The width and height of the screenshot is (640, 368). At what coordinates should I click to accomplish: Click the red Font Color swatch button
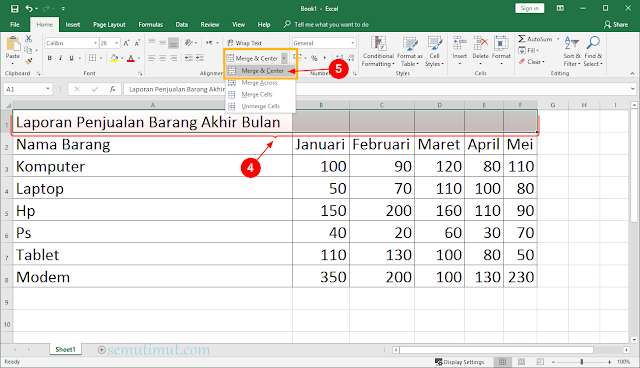point(131,58)
